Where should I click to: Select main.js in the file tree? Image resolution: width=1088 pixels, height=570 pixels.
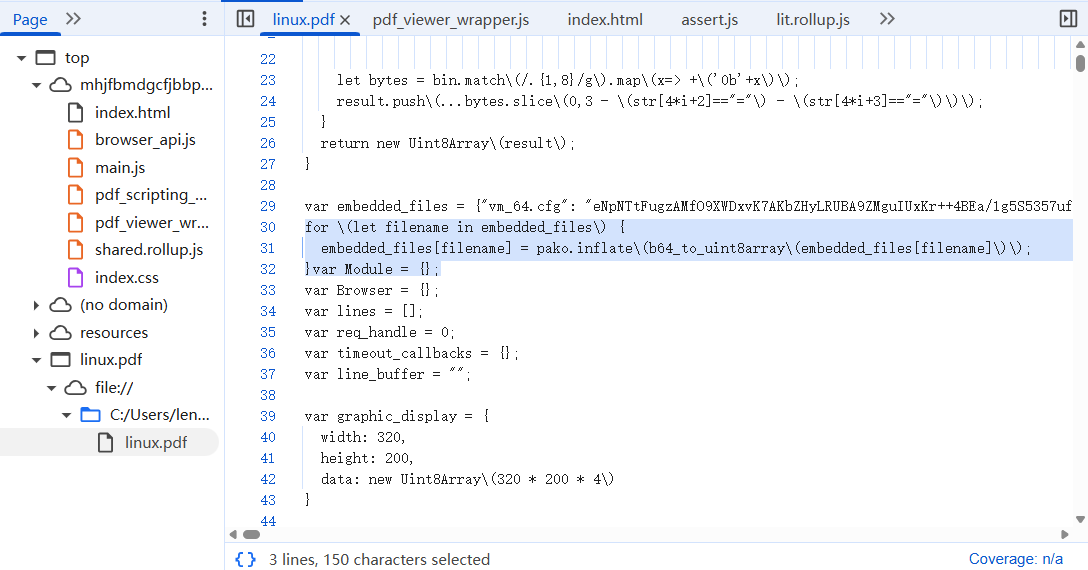(120, 167)
